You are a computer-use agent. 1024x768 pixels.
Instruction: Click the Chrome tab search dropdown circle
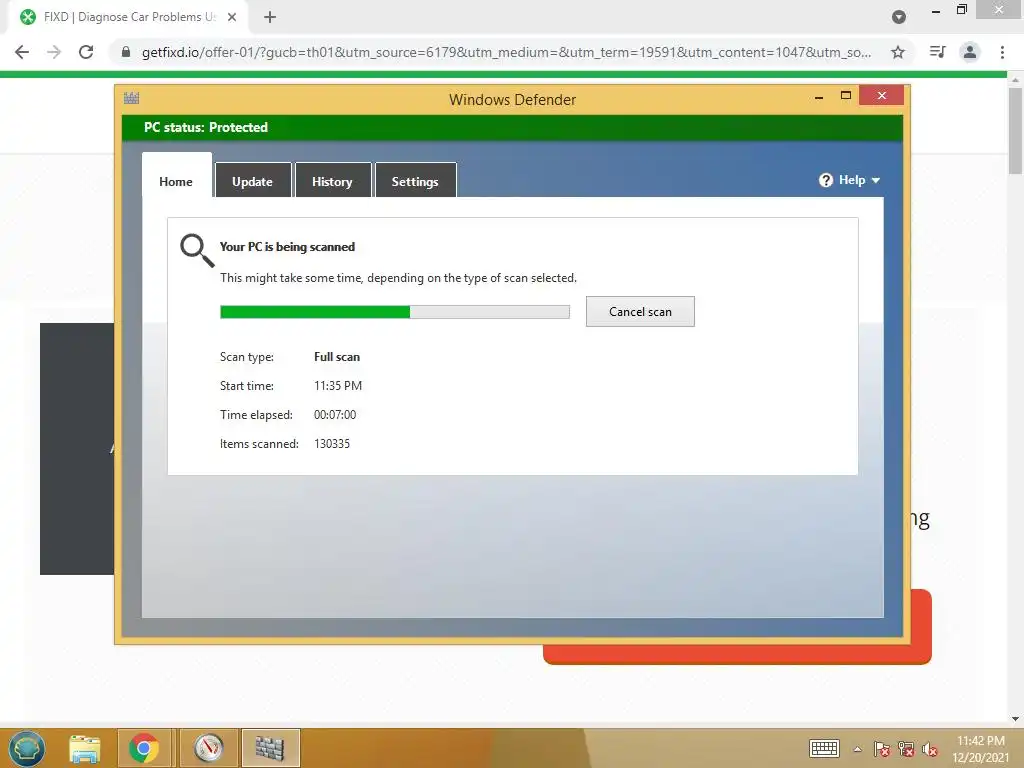point(899,17)
